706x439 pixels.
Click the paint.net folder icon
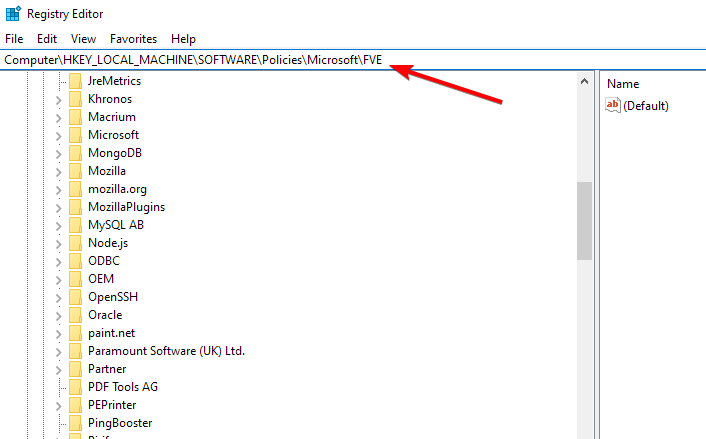76,333
